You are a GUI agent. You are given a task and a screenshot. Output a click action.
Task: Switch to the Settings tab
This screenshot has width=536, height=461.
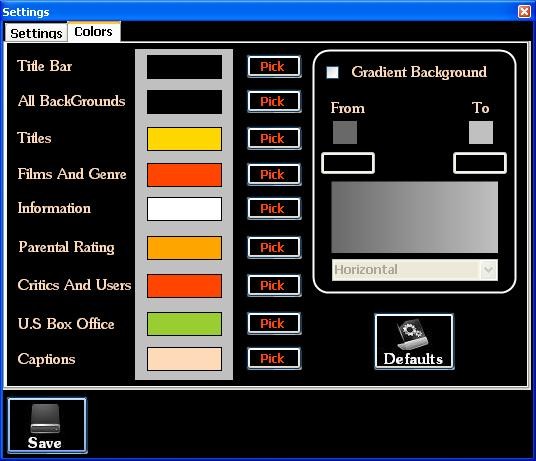tap(36, 33)
